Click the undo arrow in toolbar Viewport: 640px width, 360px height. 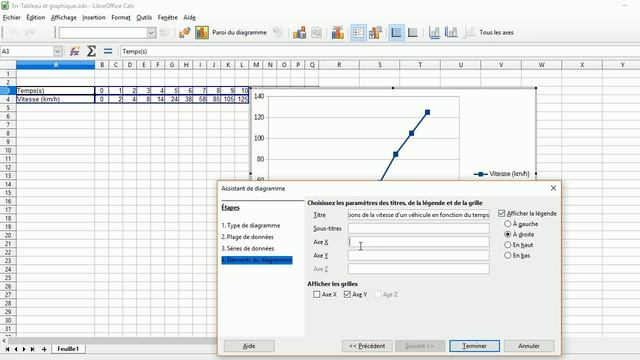[14, 33]
